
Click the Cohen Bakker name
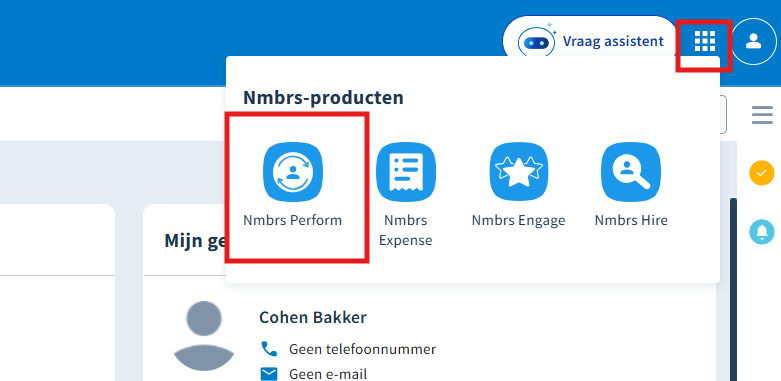[x=313, y=317]
